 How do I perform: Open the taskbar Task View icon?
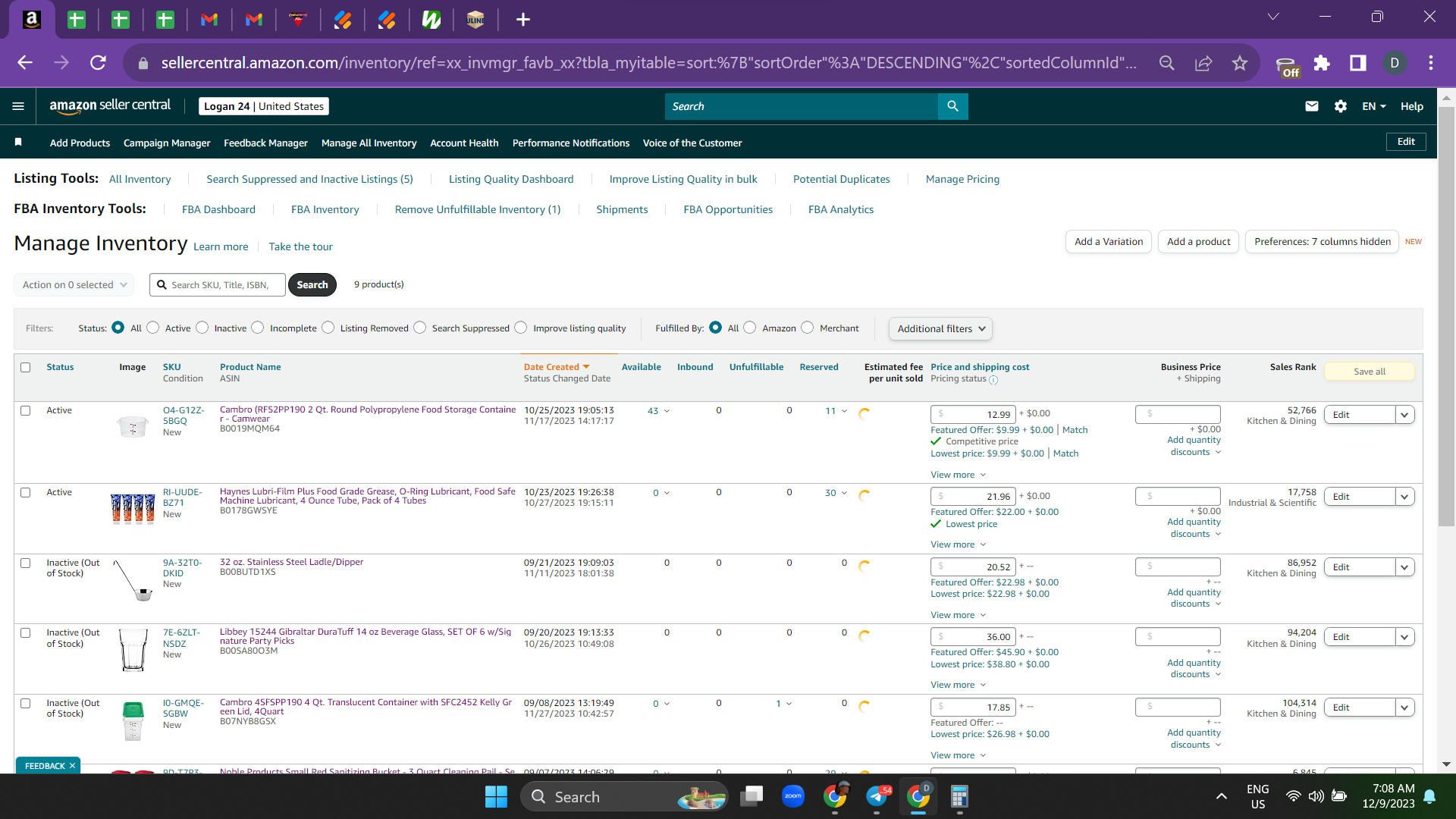pyautogui.click(x=752, y=796)
